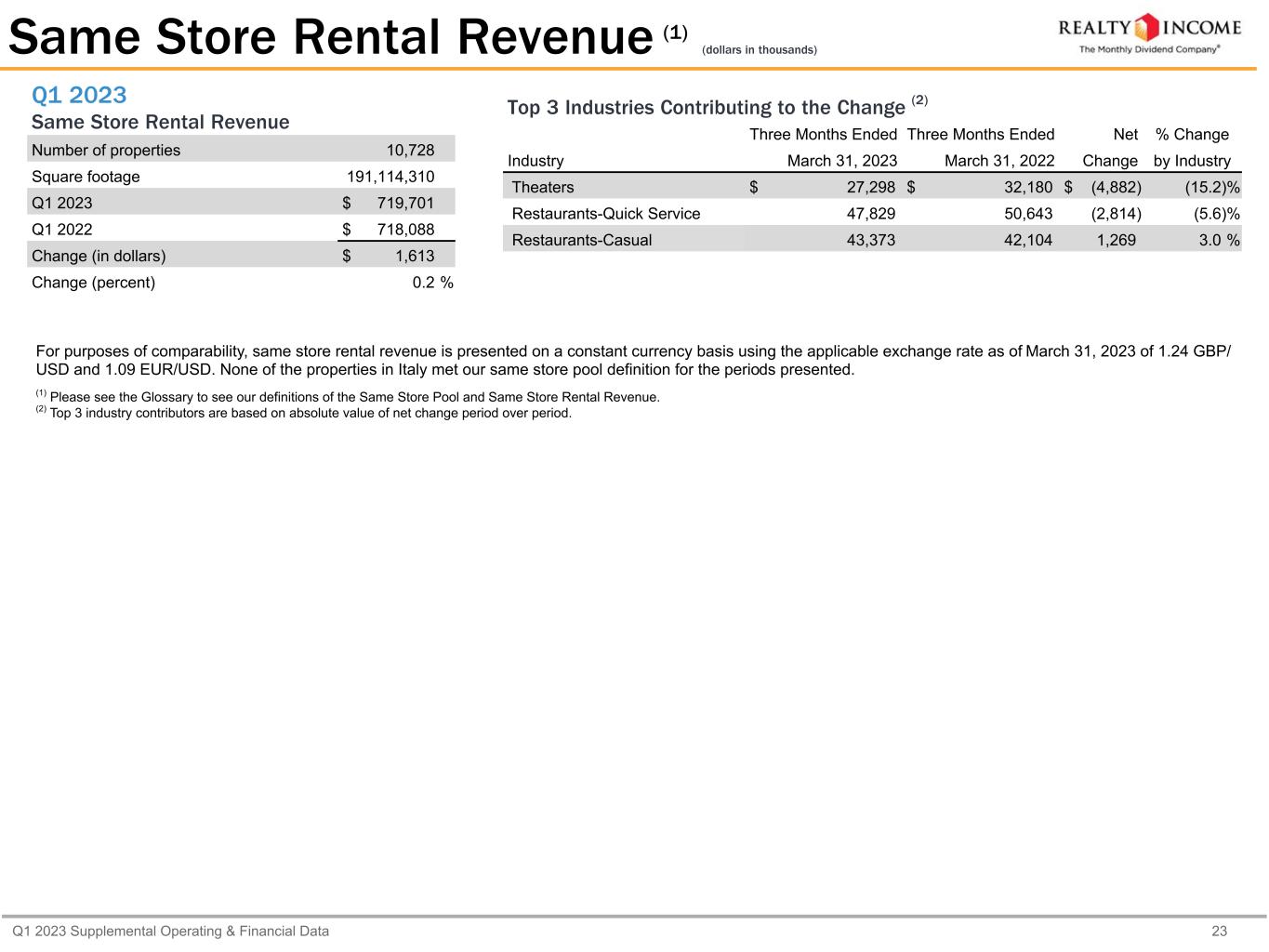The width and height of the screenshot is (1269, 952).
Task: Click the Theaters industry row label
Action: 543,187
